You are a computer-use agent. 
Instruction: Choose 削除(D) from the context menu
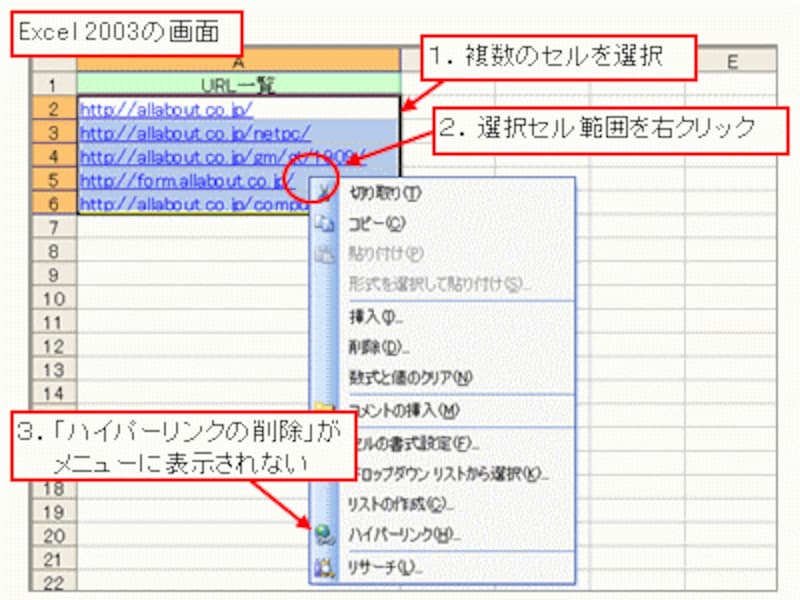[379, 347]
